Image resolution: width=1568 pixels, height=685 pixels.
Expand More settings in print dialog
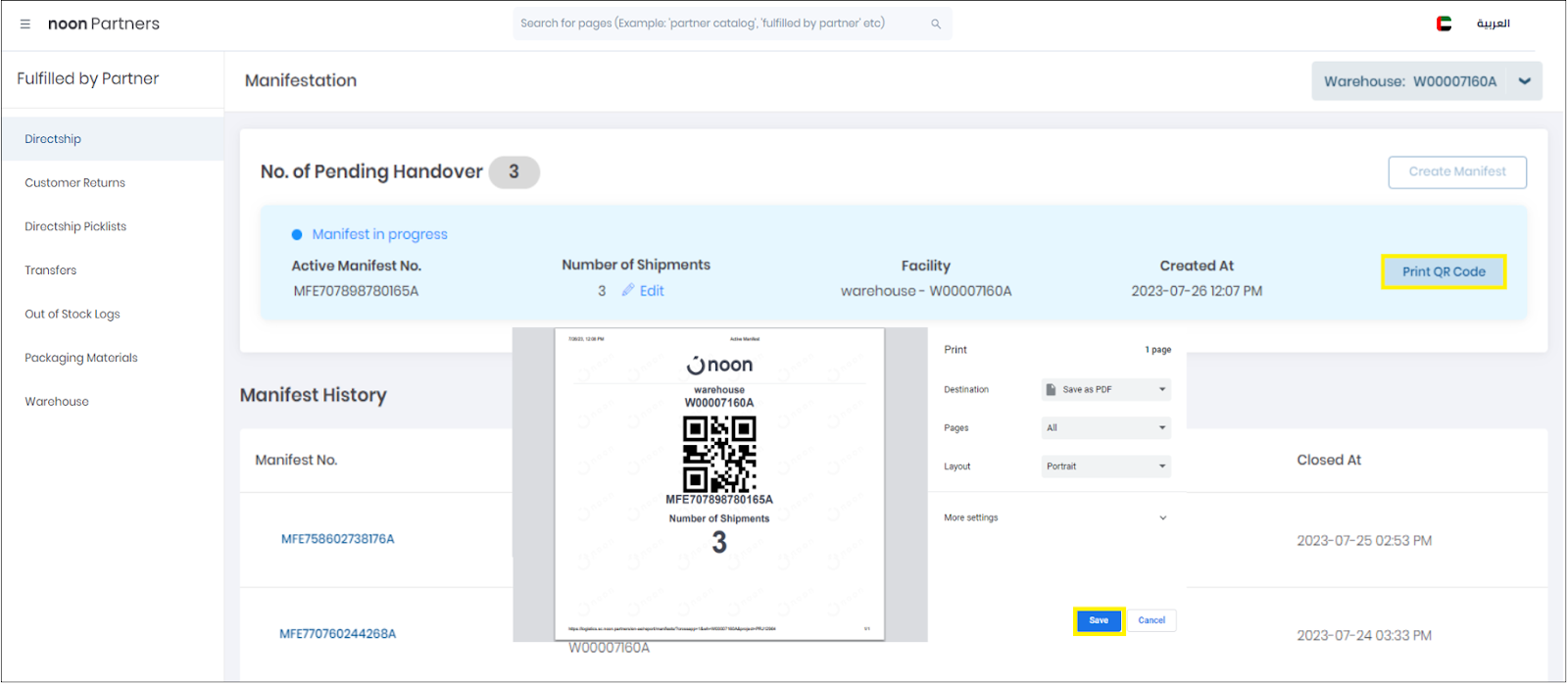click(x=1055, y=517)
